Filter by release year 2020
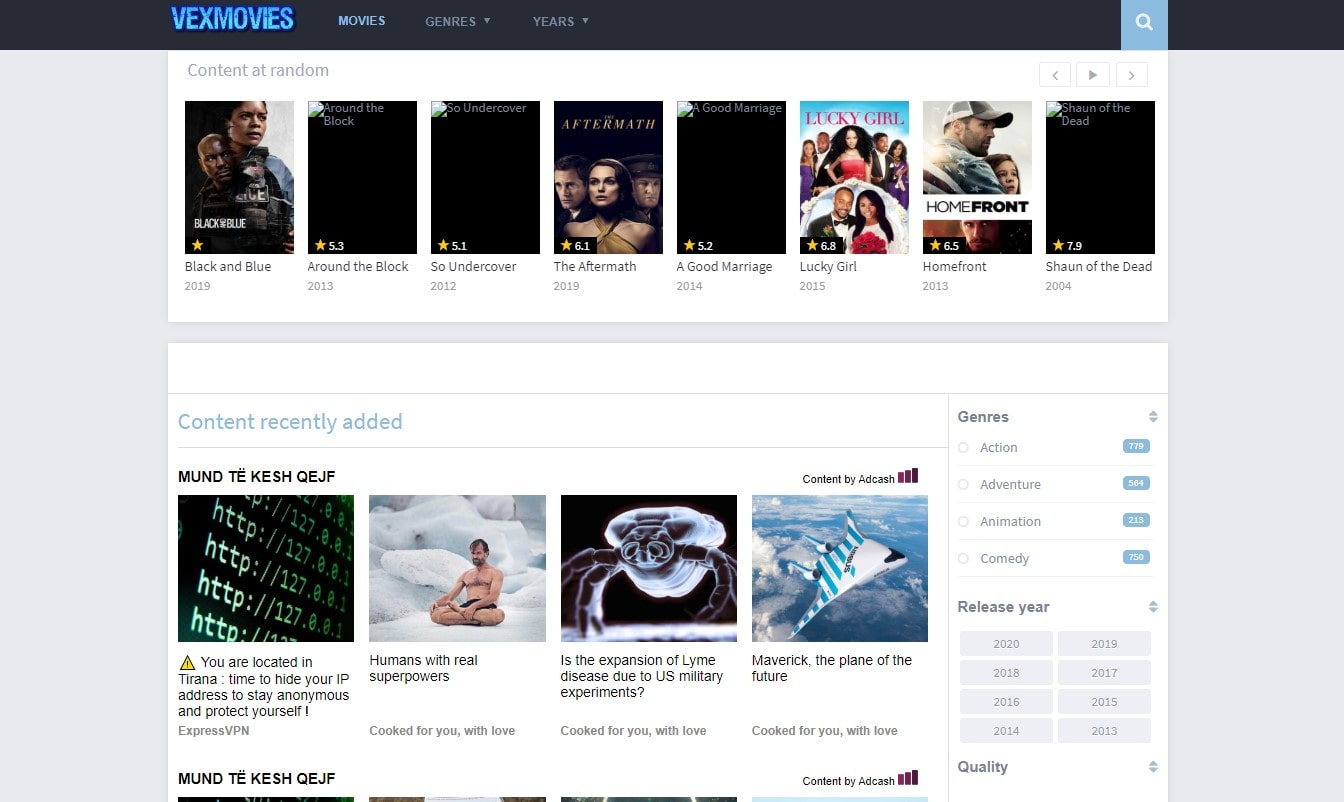Screen dimensions: 1344x802 [1006, 644]
